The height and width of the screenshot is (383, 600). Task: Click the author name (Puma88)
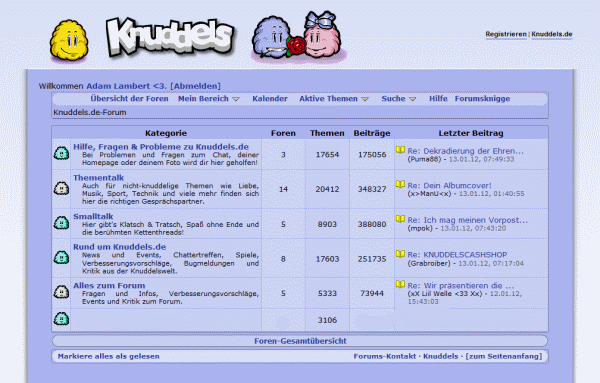(424, 159)
